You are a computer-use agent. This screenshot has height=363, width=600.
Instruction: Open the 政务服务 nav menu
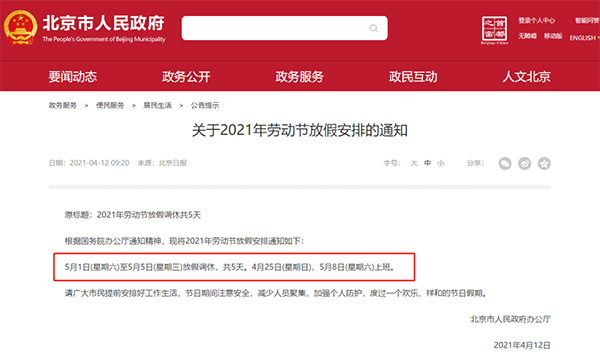coord(300,77)
